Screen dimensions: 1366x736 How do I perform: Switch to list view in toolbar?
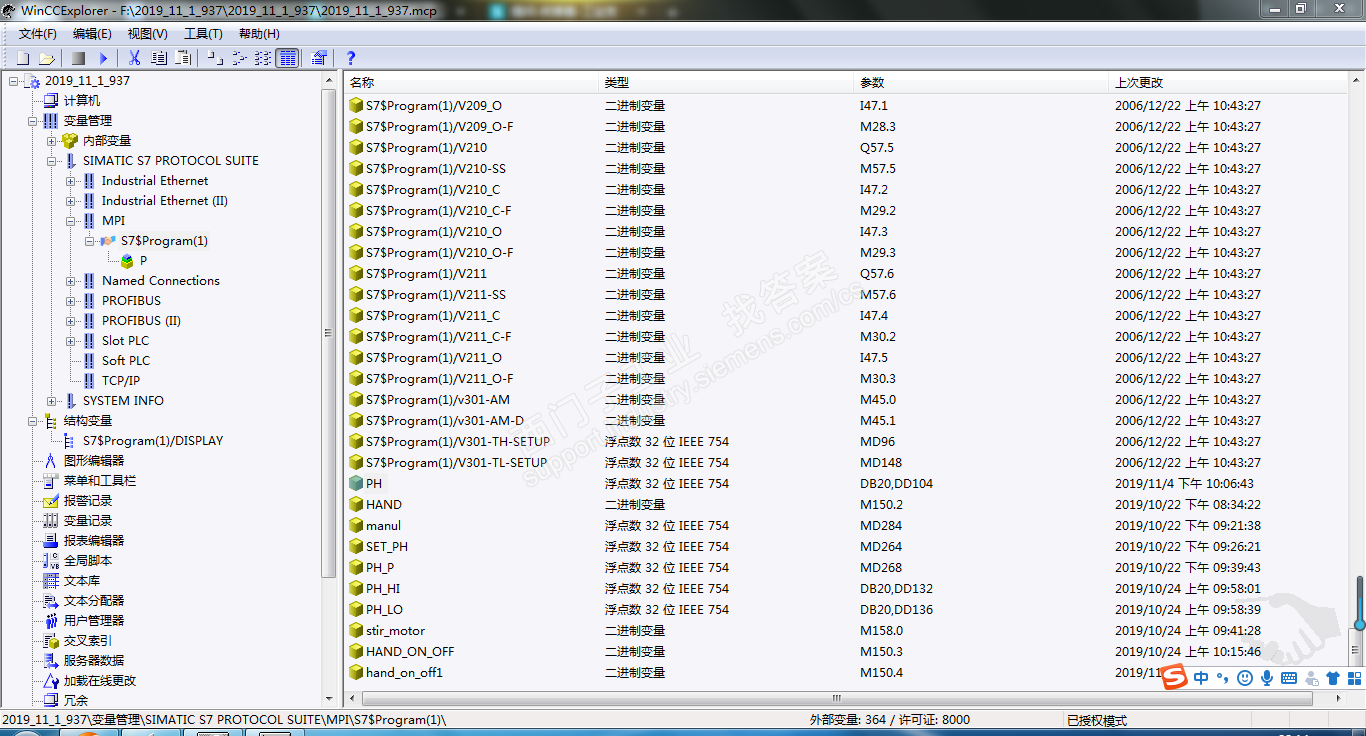tap(263, 58)
